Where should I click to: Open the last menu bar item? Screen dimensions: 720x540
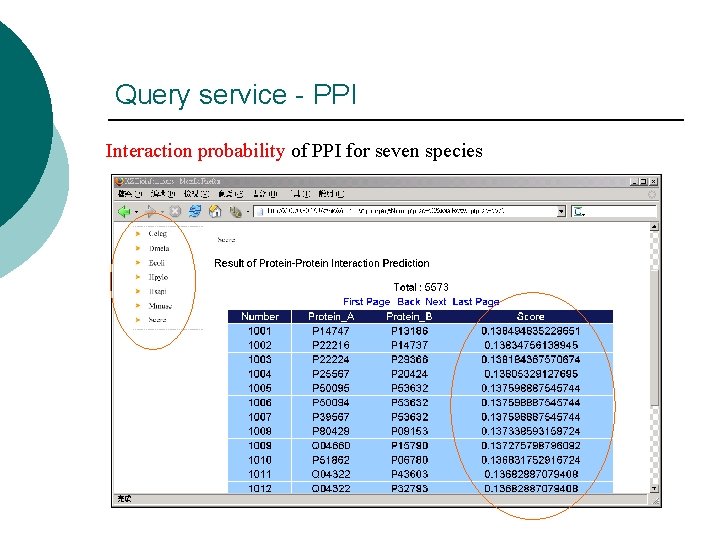tap(331, 194)
